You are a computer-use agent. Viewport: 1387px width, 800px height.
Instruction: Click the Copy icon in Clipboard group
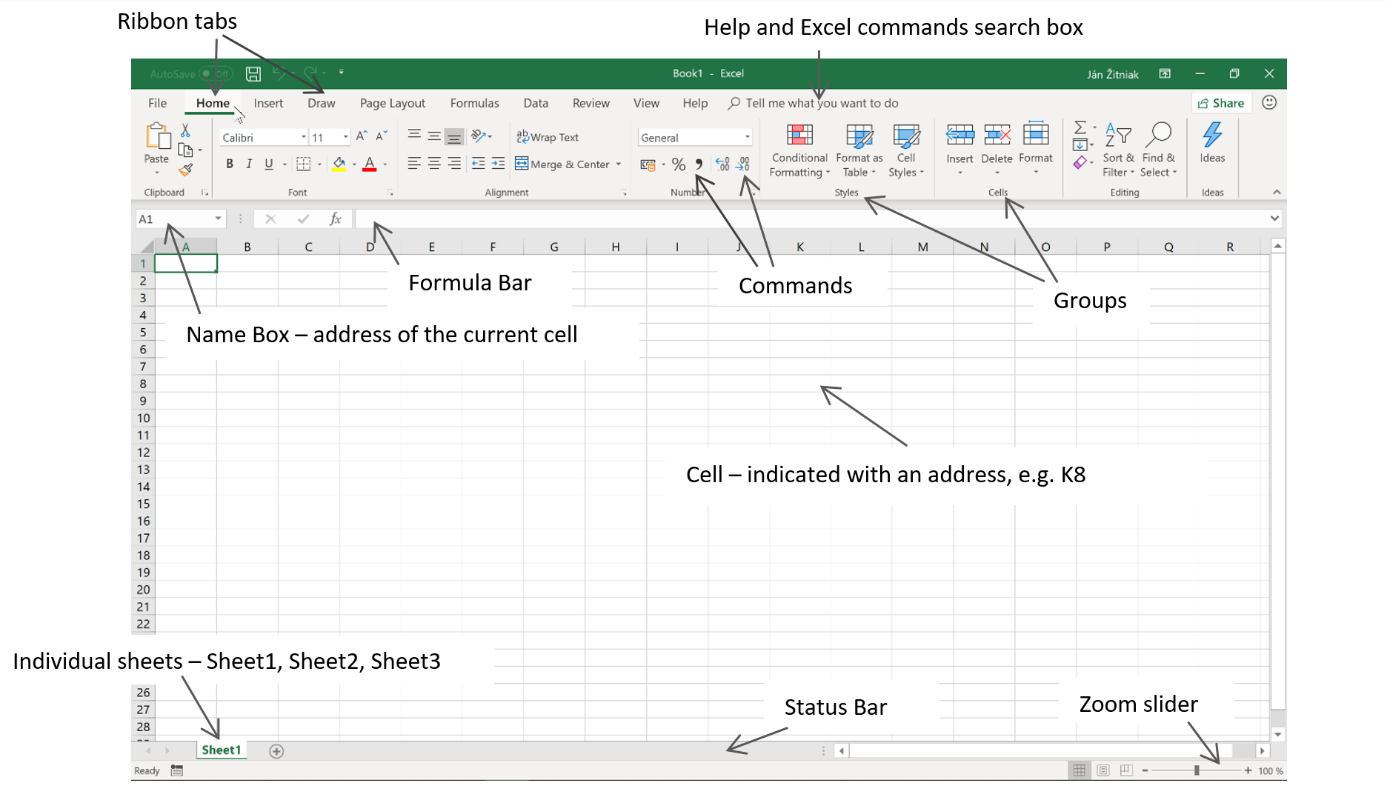(185, 150)
